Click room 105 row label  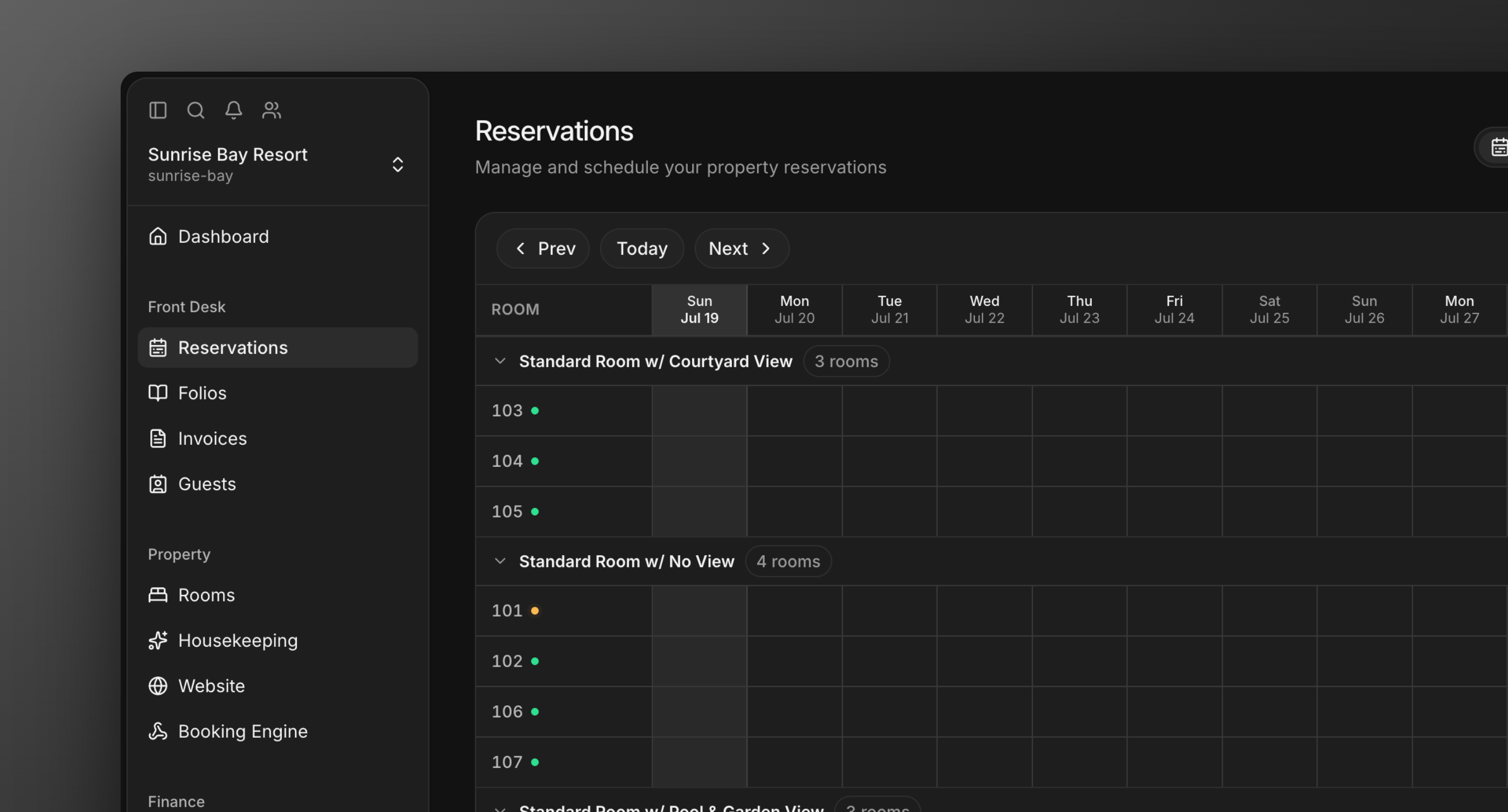point(507,512)
